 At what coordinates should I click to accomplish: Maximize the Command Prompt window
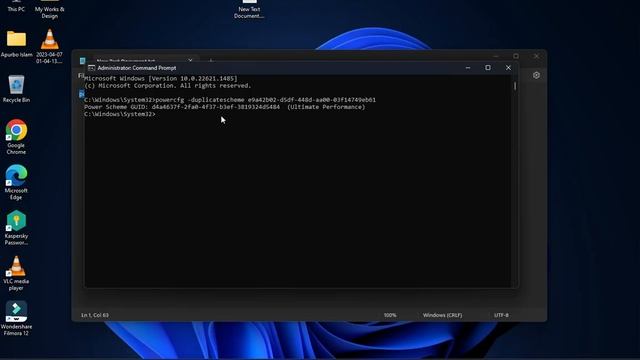coord(488,68)
